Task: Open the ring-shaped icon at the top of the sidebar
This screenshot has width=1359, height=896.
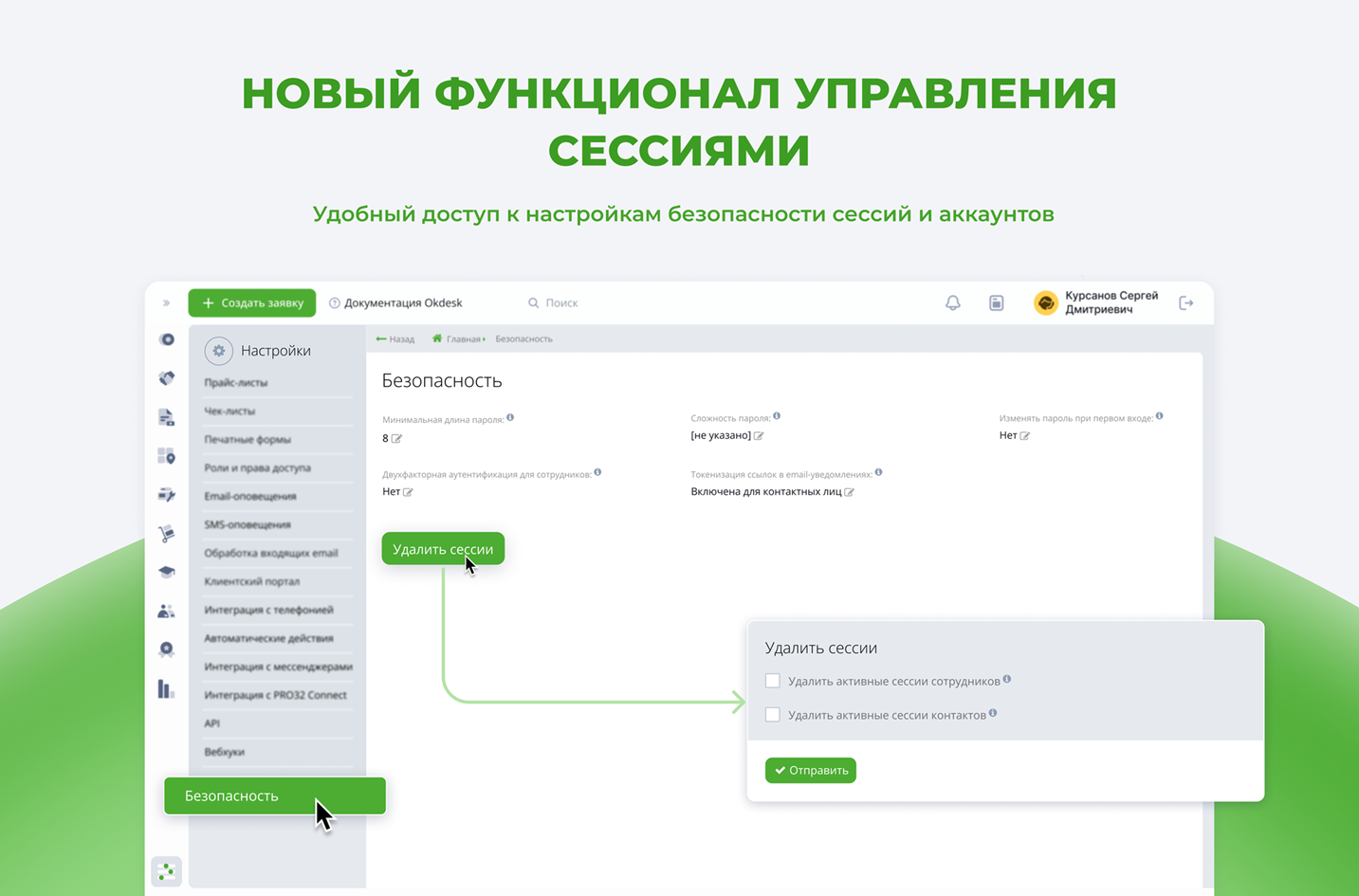Action: click(167, 339)
